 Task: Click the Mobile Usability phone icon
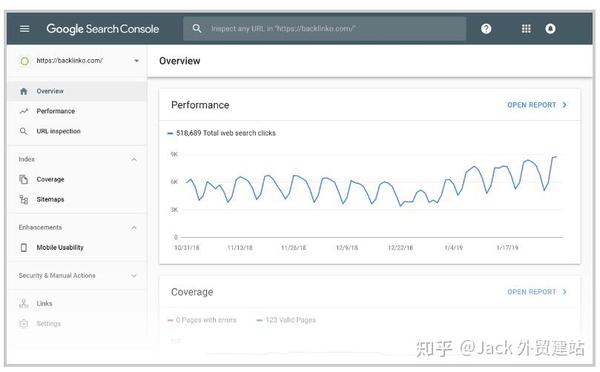(24, 248)
